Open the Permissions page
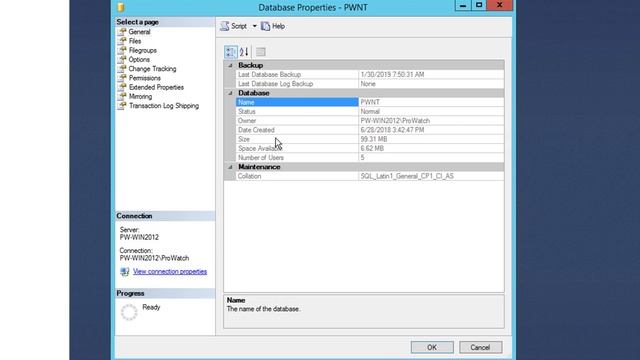This screenshot has height=360, width=640. (x=144, y=78)
